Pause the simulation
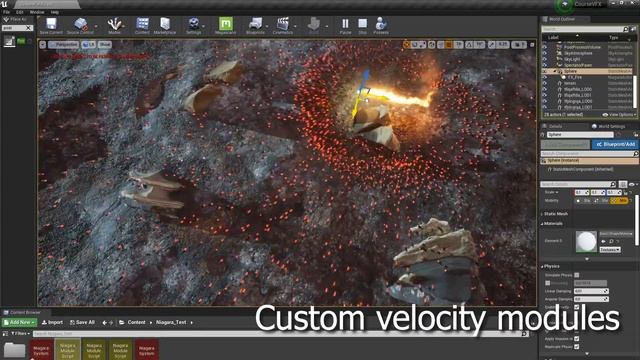The height and width of the screenshot is (360, 640). tap(345, 26)
